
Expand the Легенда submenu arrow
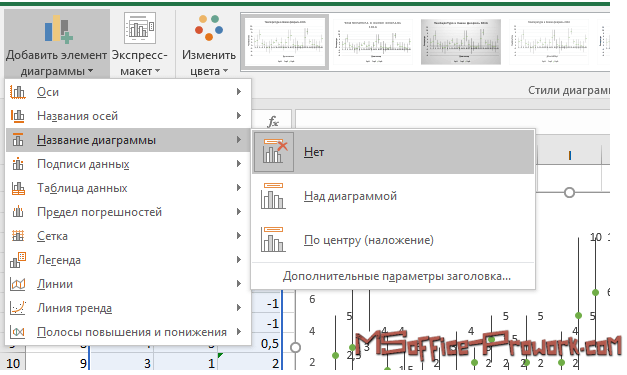click(239, 260)
